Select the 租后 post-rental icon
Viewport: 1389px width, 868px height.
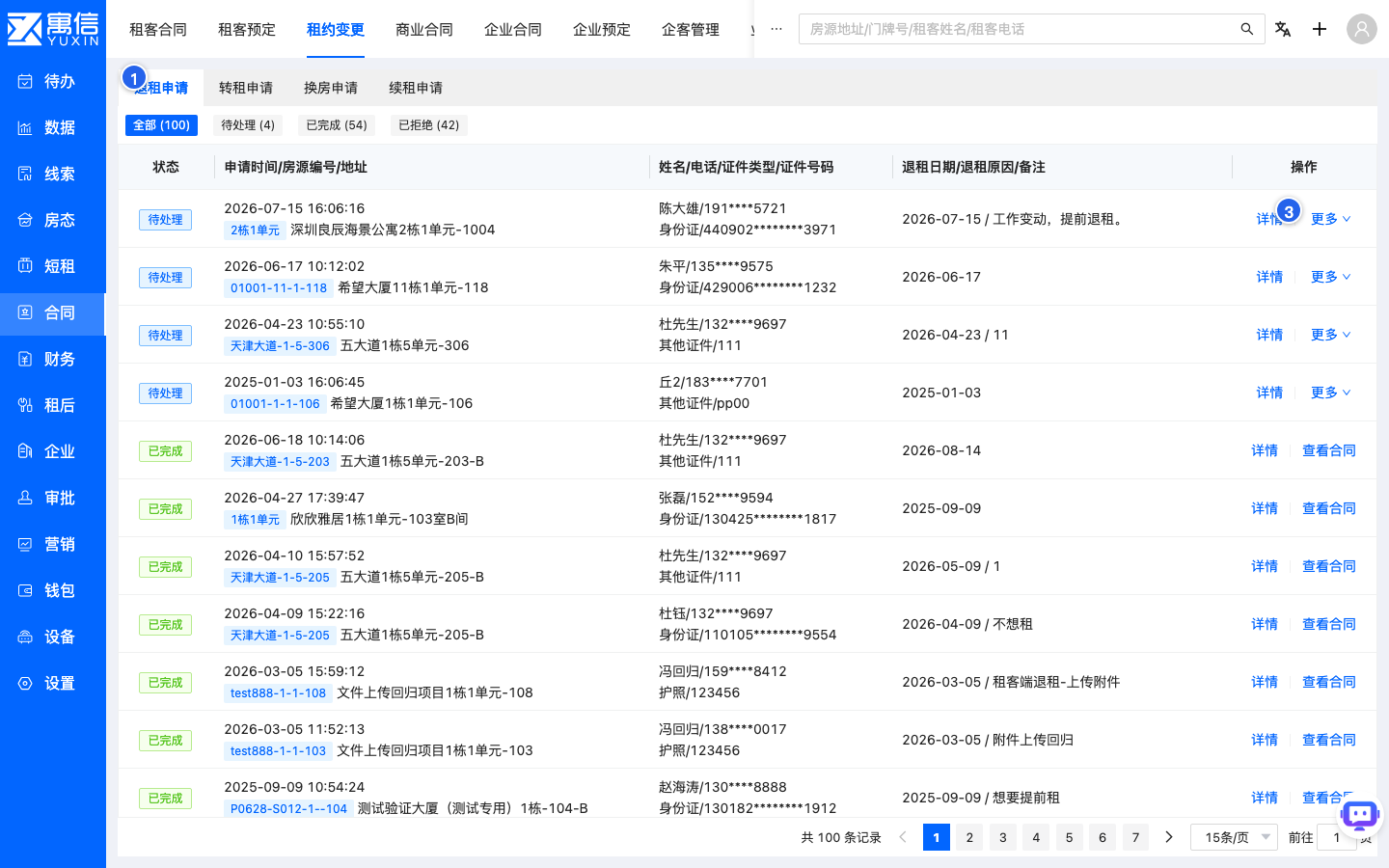tap(25, 405)
